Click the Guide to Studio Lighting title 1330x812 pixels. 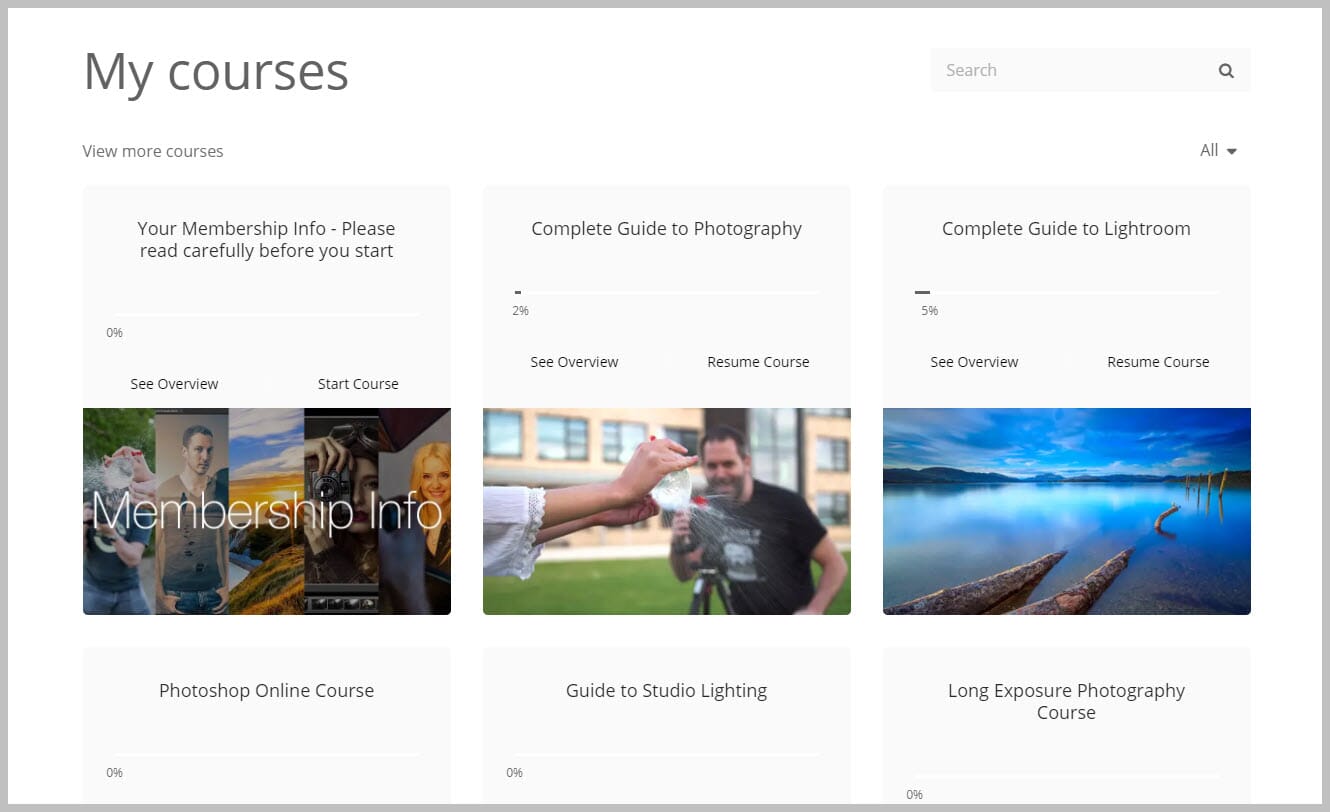667,691
